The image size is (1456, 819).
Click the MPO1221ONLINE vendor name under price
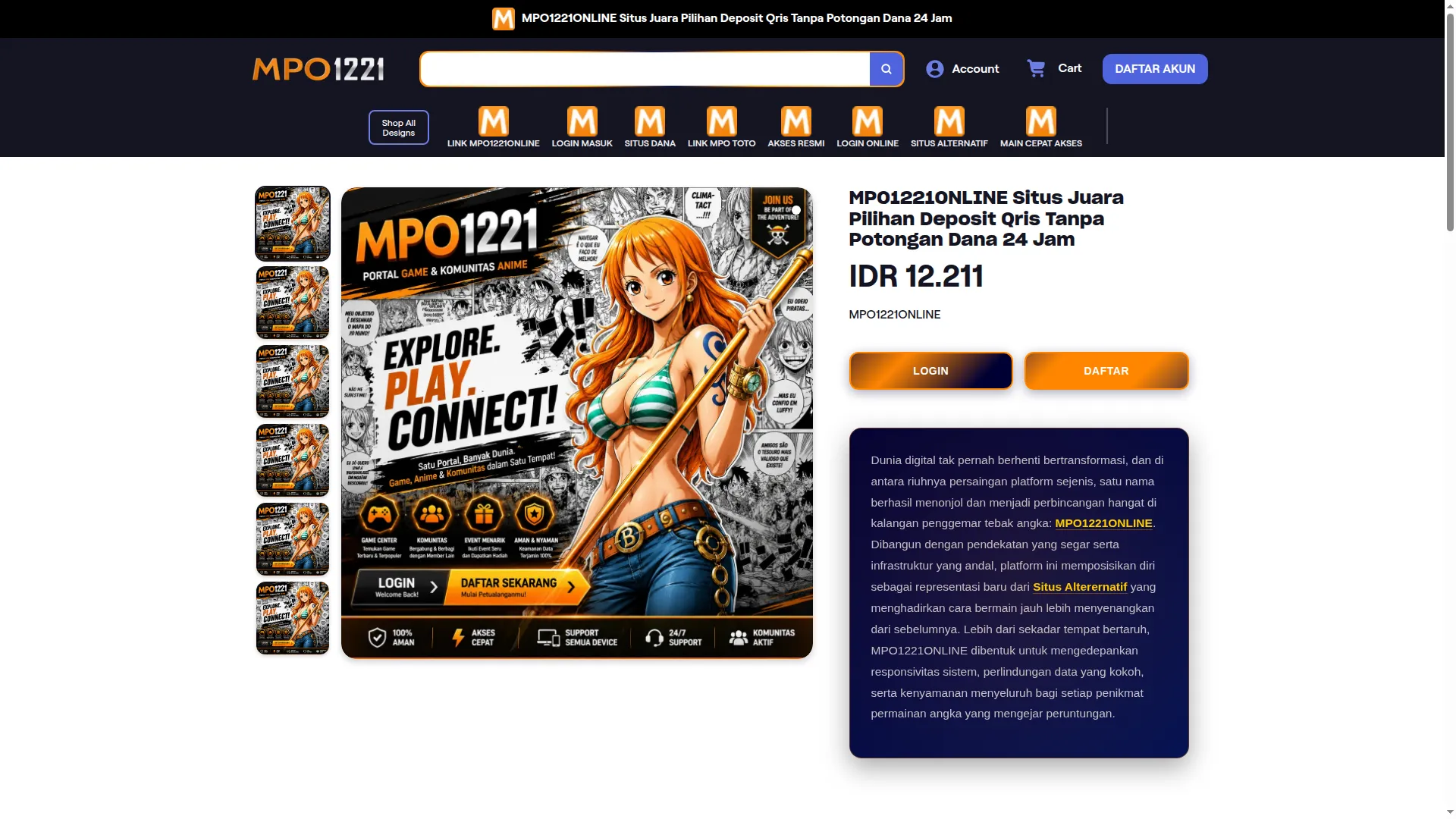click(895, 315)
